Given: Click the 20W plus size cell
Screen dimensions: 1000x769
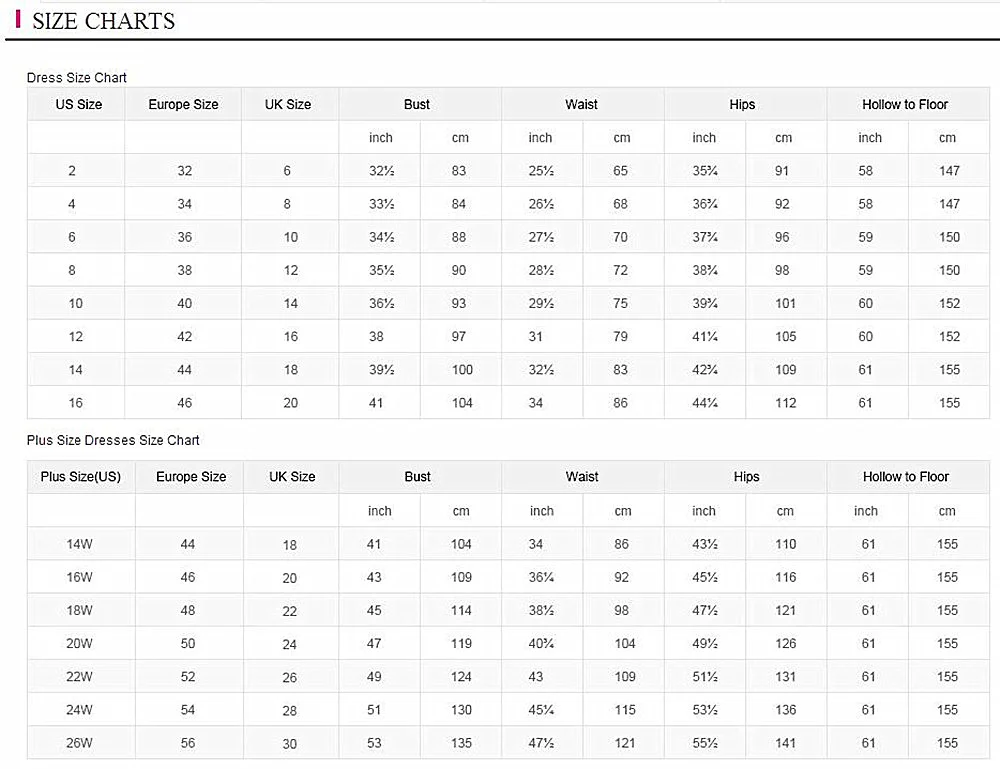Looking at the screenshot, I should [x=79, y=644].
